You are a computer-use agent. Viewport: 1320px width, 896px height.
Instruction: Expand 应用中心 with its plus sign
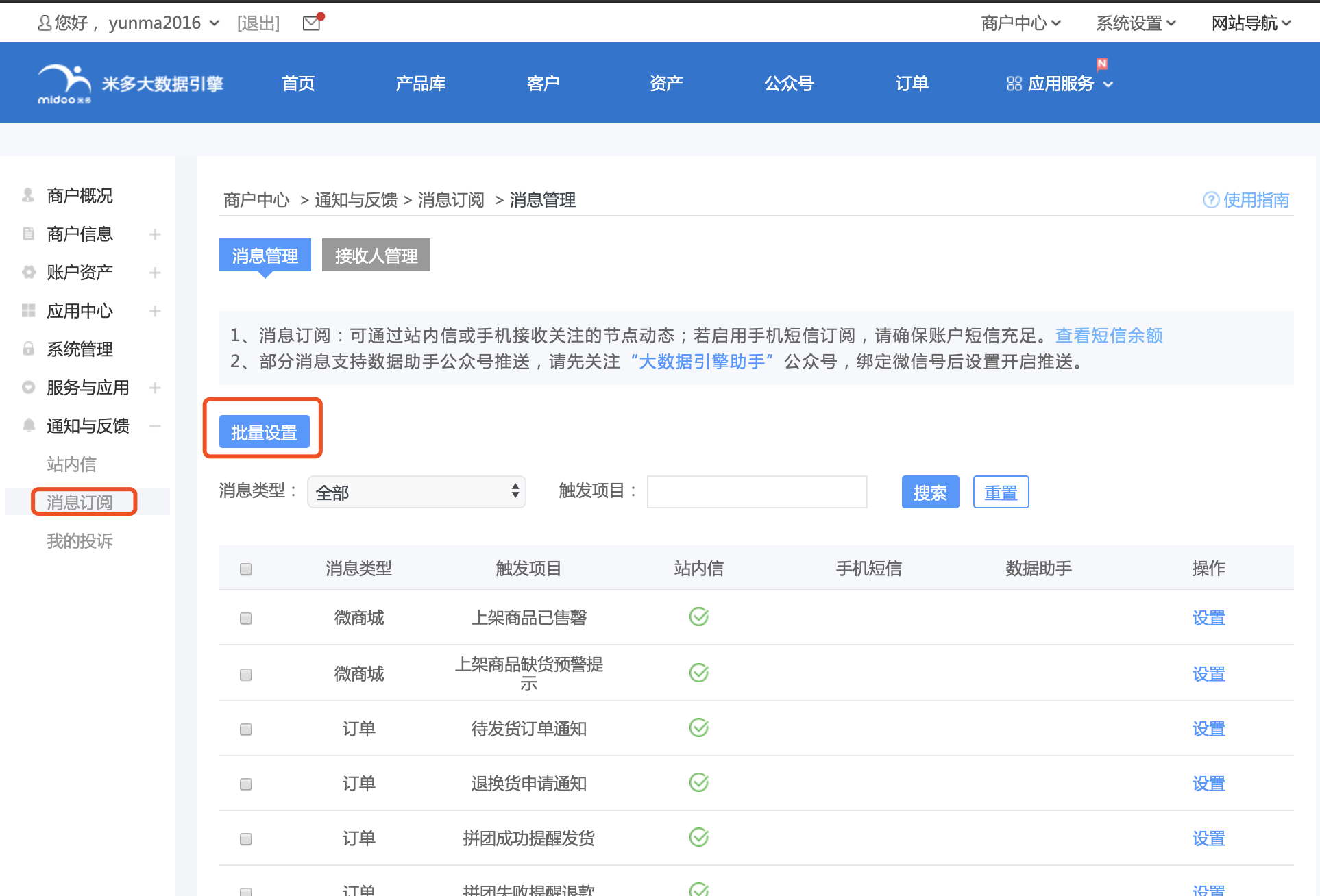click(x=155, y=311)
